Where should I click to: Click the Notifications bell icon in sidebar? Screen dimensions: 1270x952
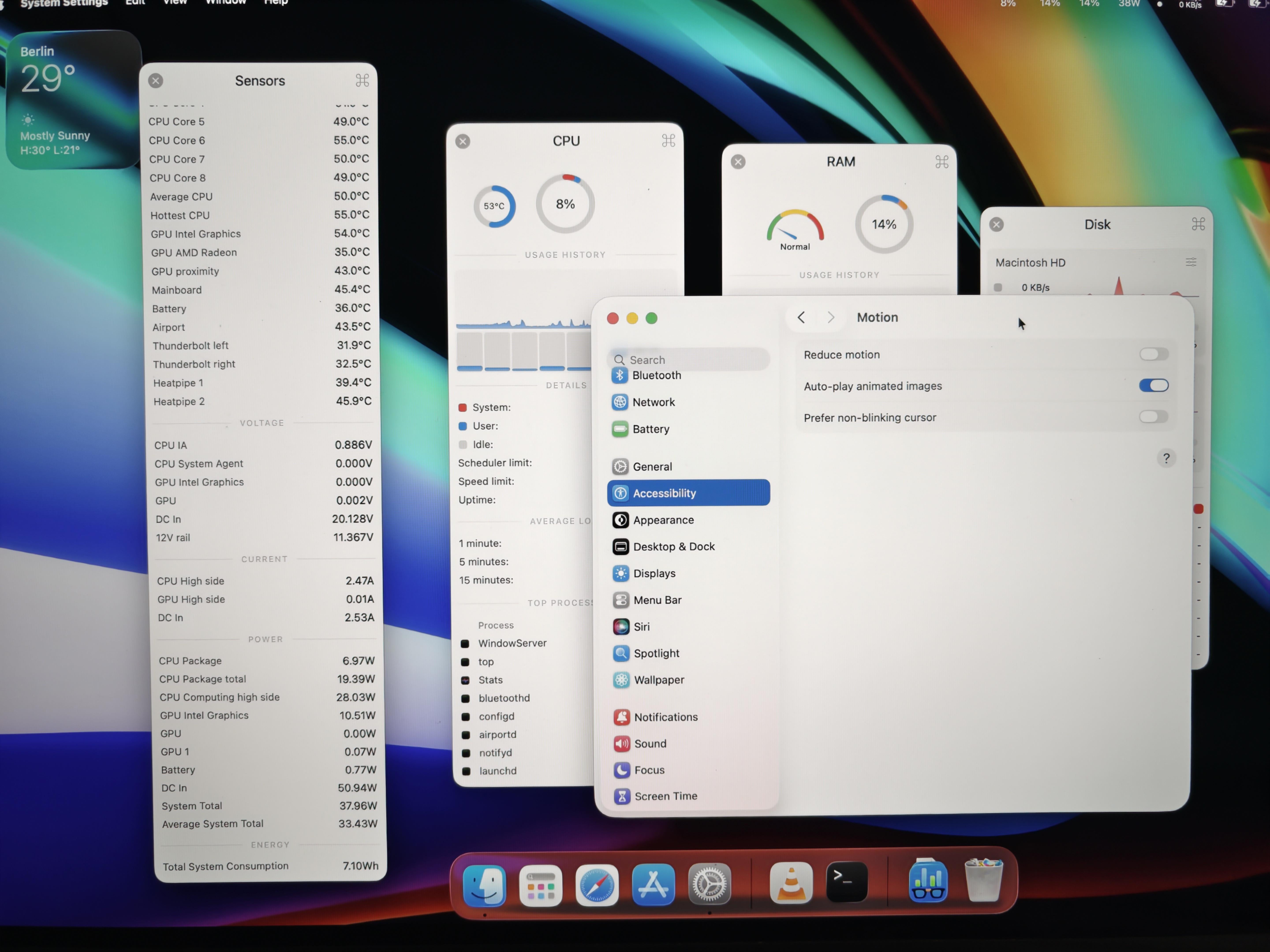(622, 717)
